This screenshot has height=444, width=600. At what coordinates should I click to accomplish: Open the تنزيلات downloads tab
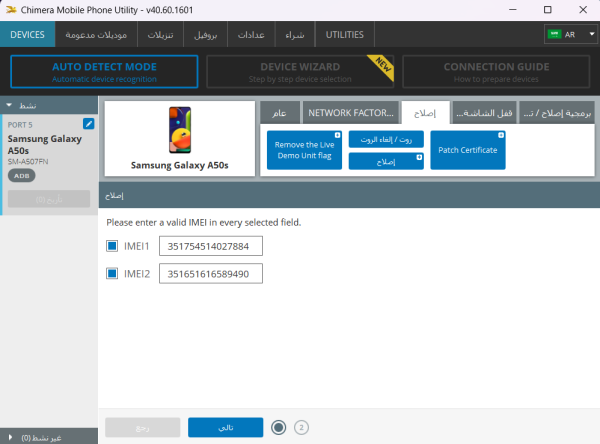(x=160, y=34)
